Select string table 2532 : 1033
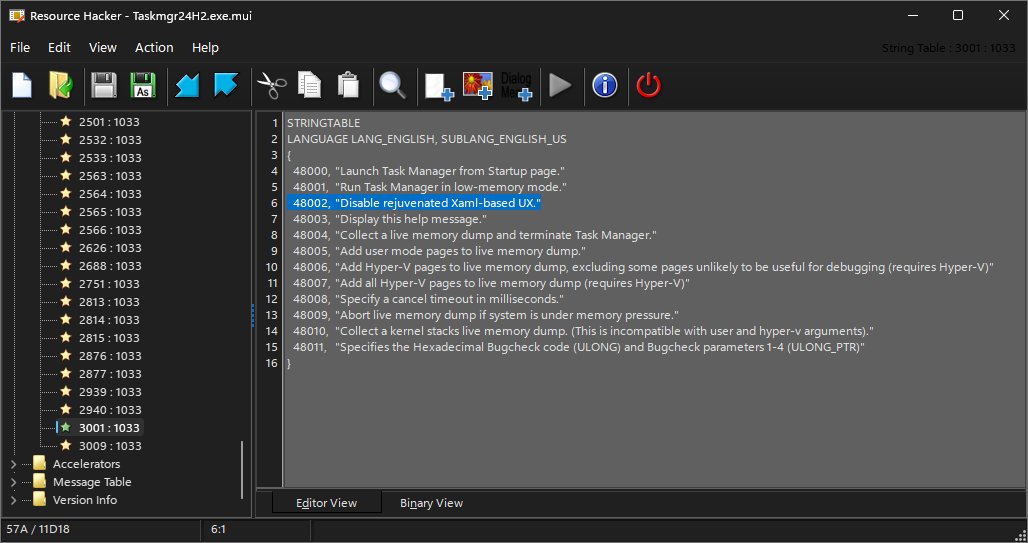This screenshot has width=1028, height=543. tap(109, 140)
